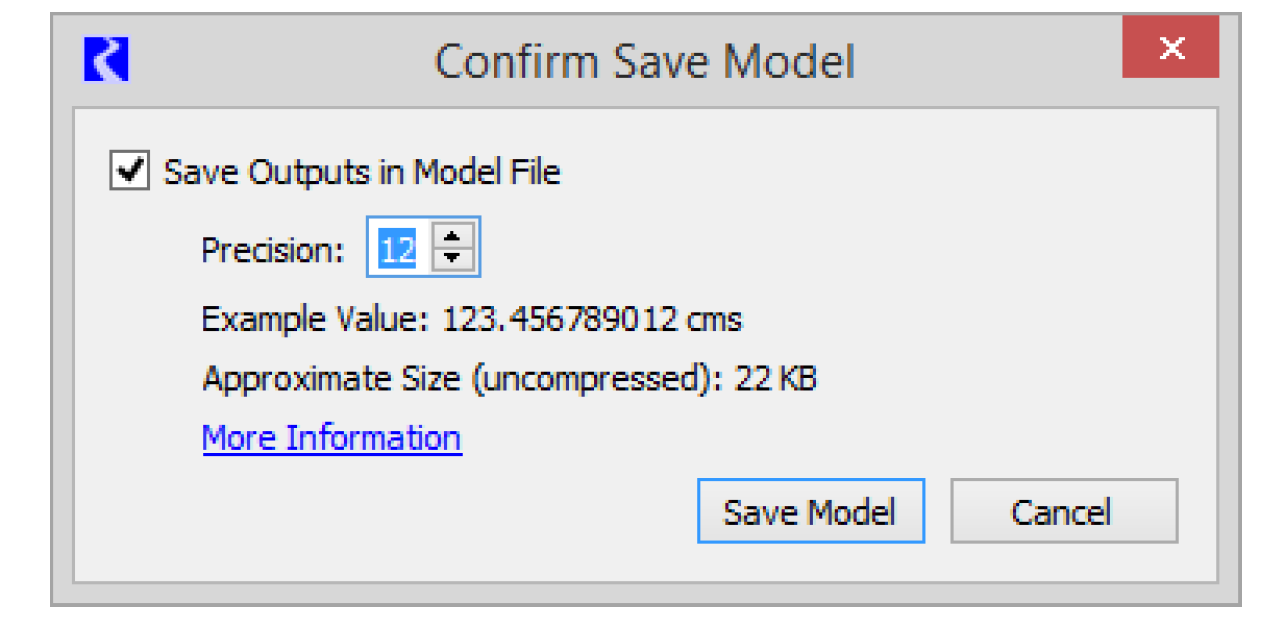The height and width of the screenshot is (626, 1263).
Task: Toggle the Save Outputs in Model File checkbox
Action: tap(128, 171)
